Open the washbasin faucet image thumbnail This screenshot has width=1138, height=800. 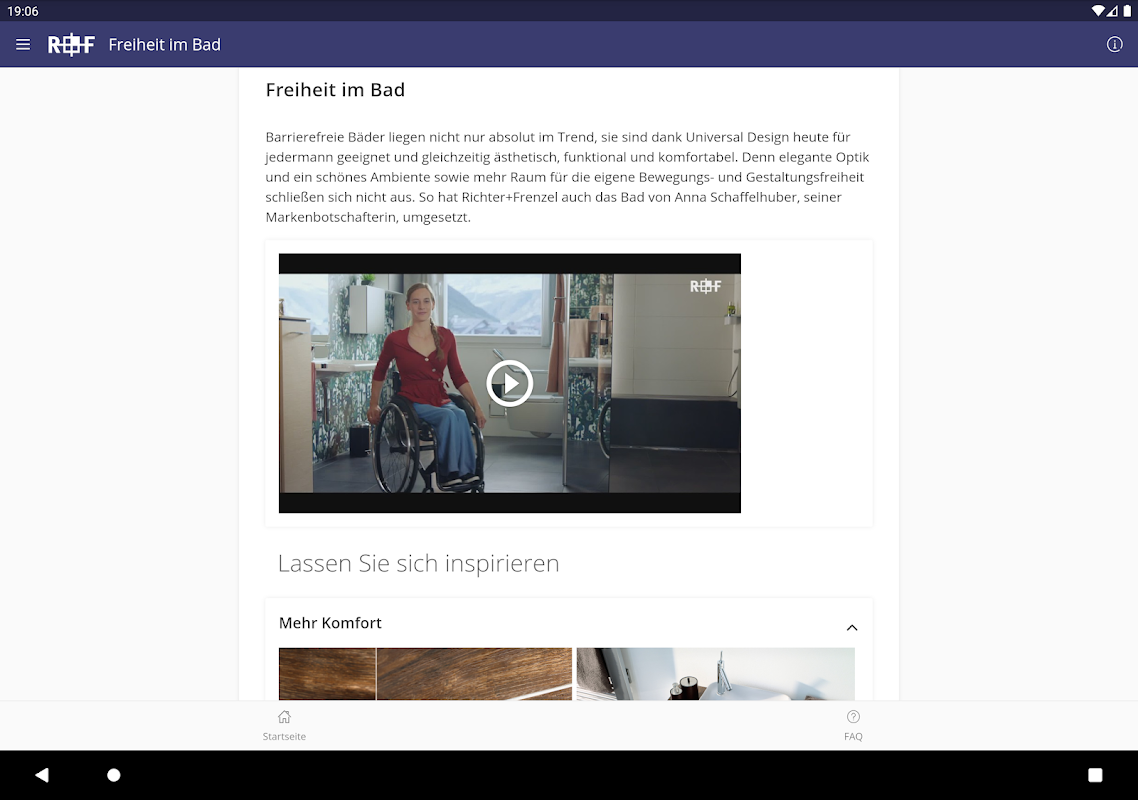716,674
